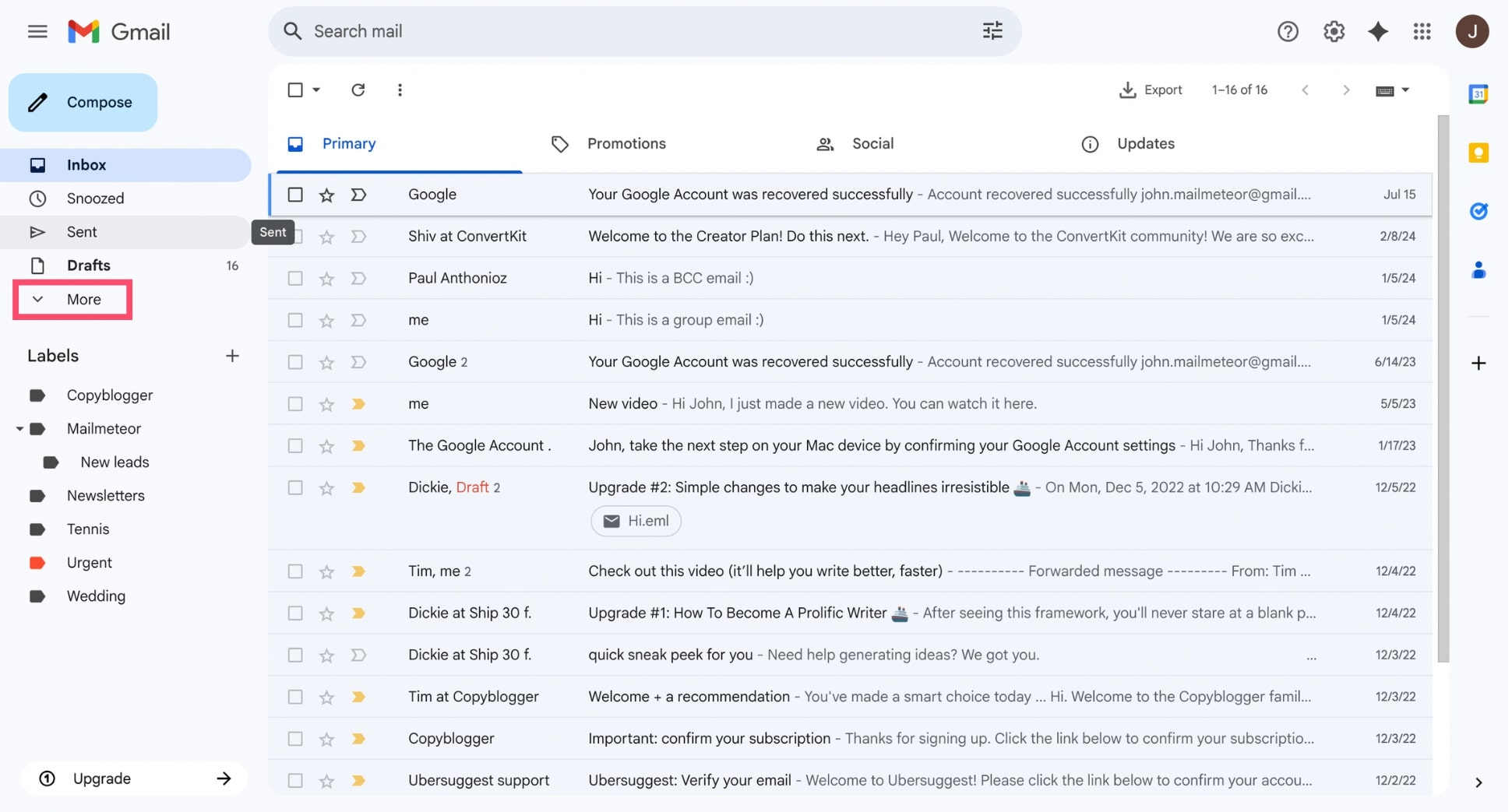Select the red Urgent label

(x=89, y=563)
